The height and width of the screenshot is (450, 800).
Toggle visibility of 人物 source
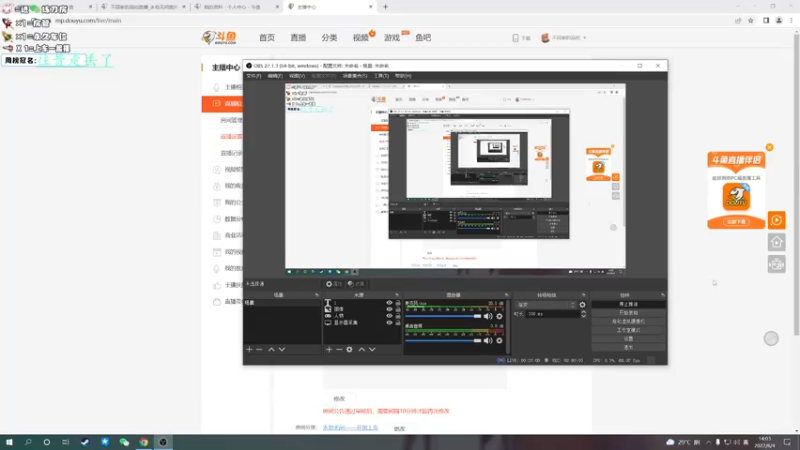tap(389, 316)
